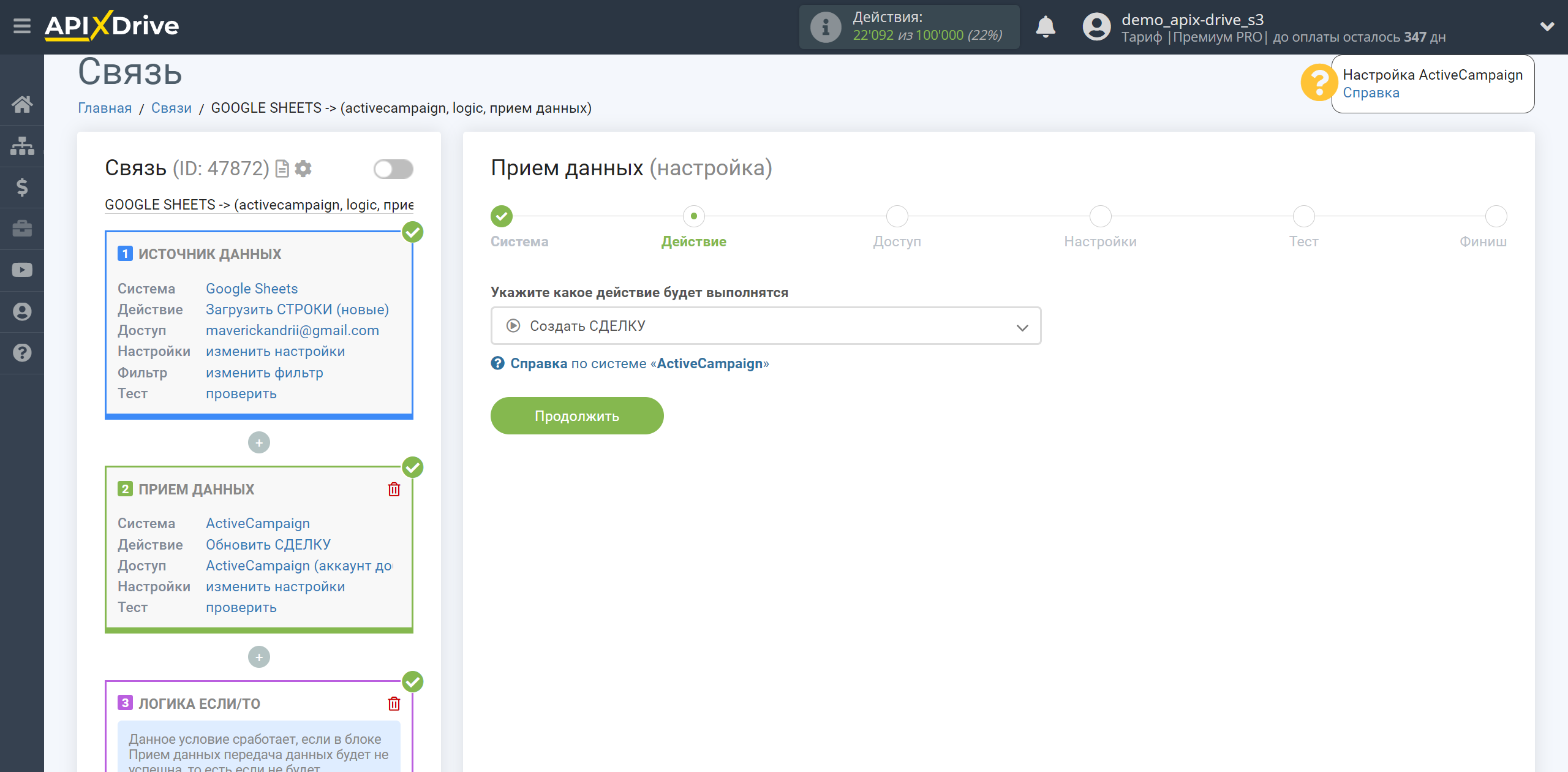Click the Действия usage counter

tap(909, 27)
